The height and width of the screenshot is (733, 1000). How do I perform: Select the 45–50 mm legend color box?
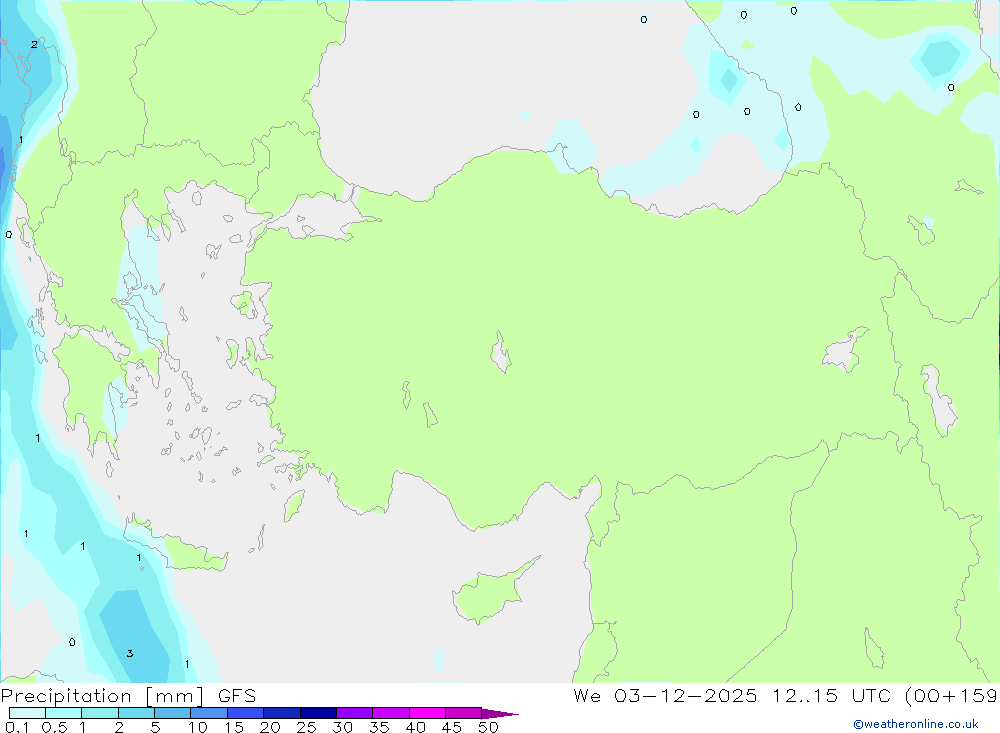pyautogui.click(x=463, y=713)
